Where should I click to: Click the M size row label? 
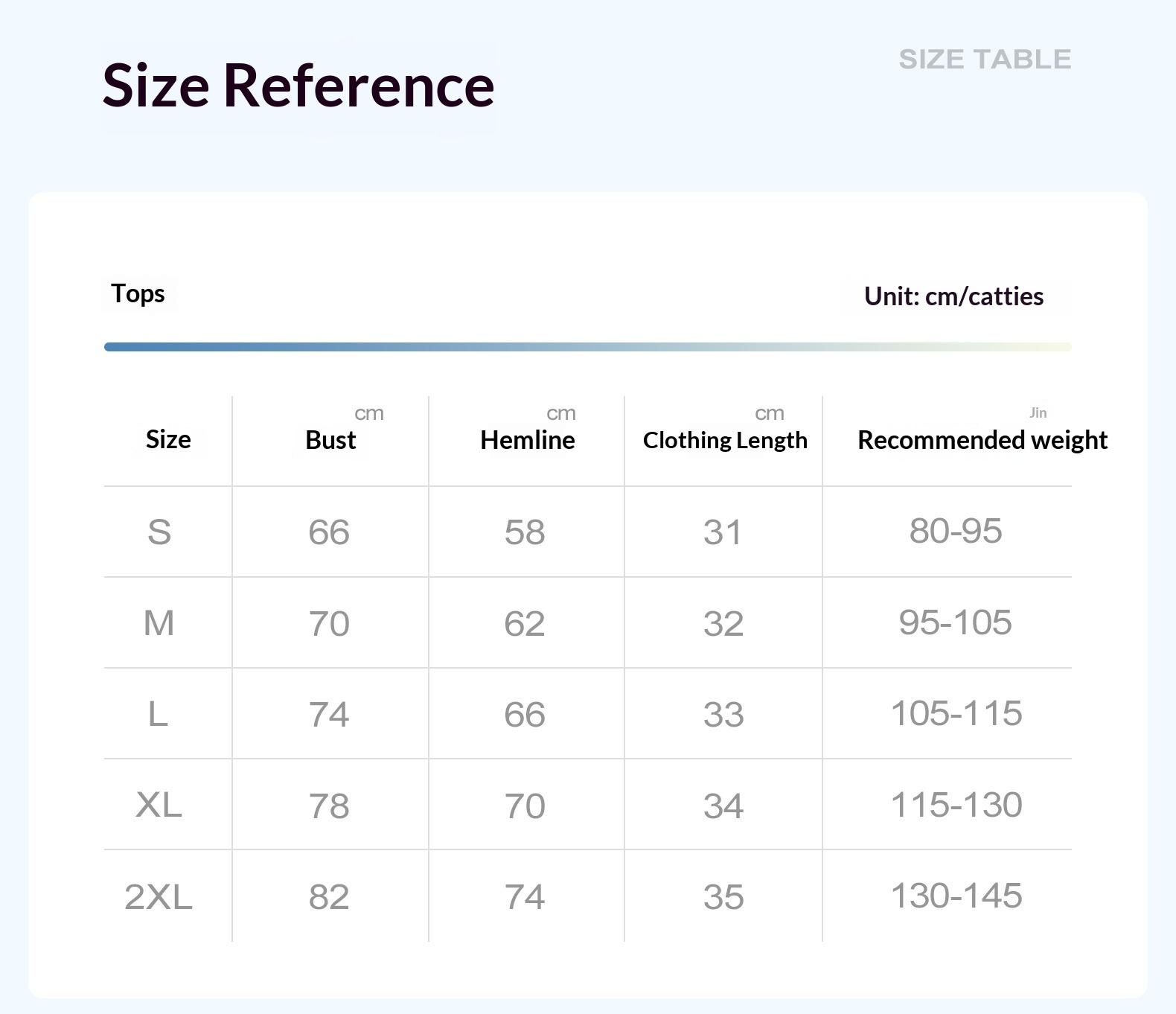point(159,623)
